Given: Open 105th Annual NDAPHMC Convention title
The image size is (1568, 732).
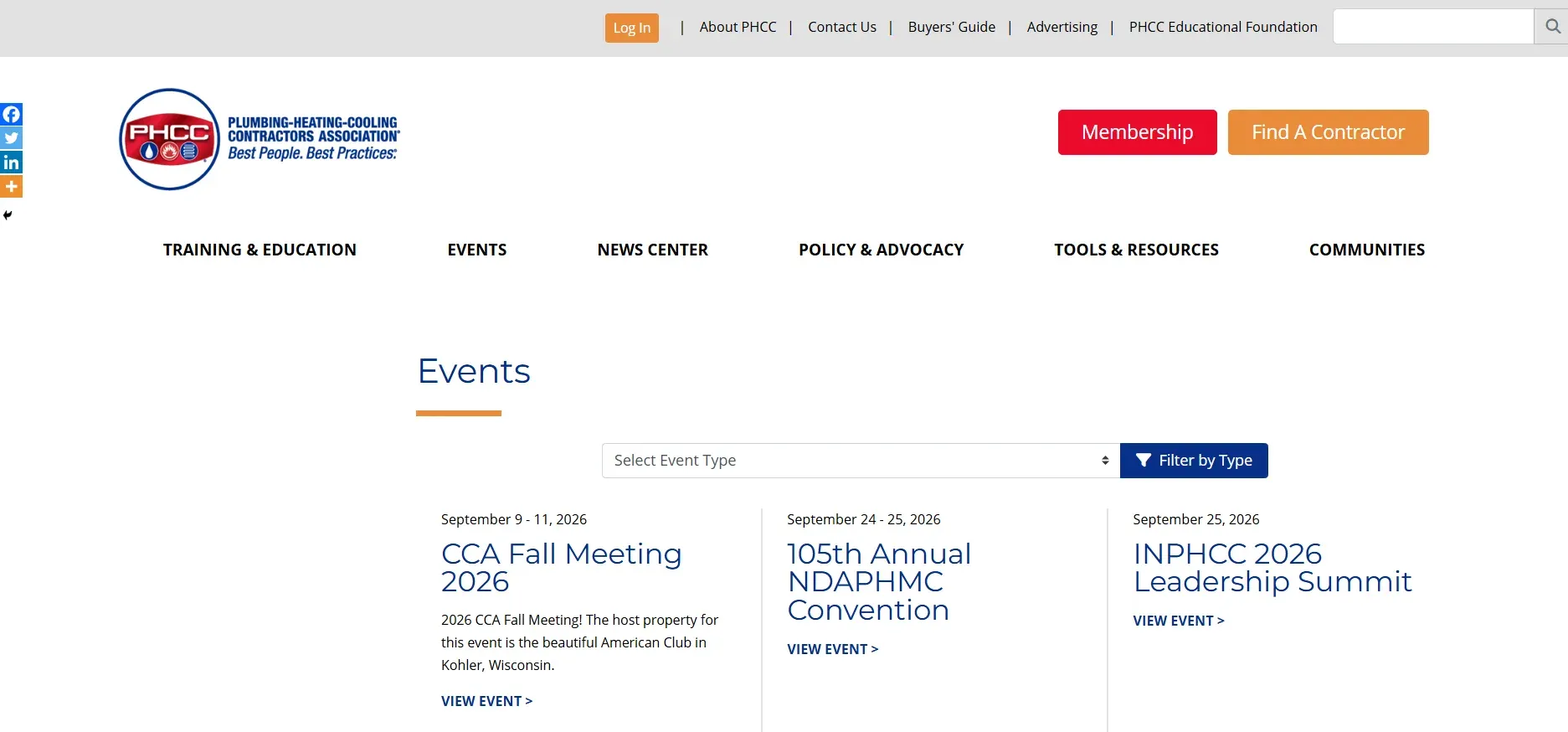Looking at the screenshot, I should 879,582.
